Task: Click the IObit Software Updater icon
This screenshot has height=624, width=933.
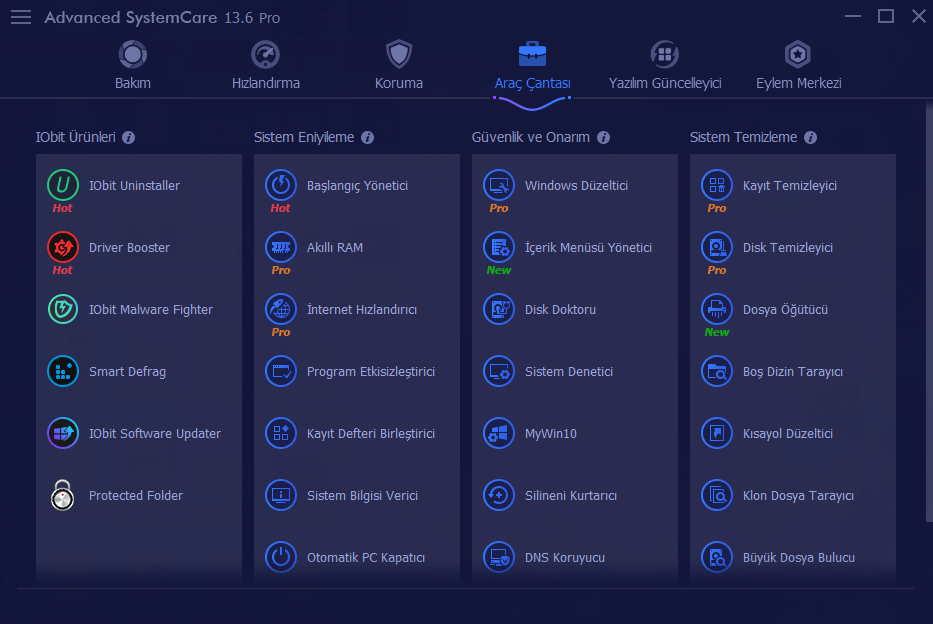Action: click(62, 433)
